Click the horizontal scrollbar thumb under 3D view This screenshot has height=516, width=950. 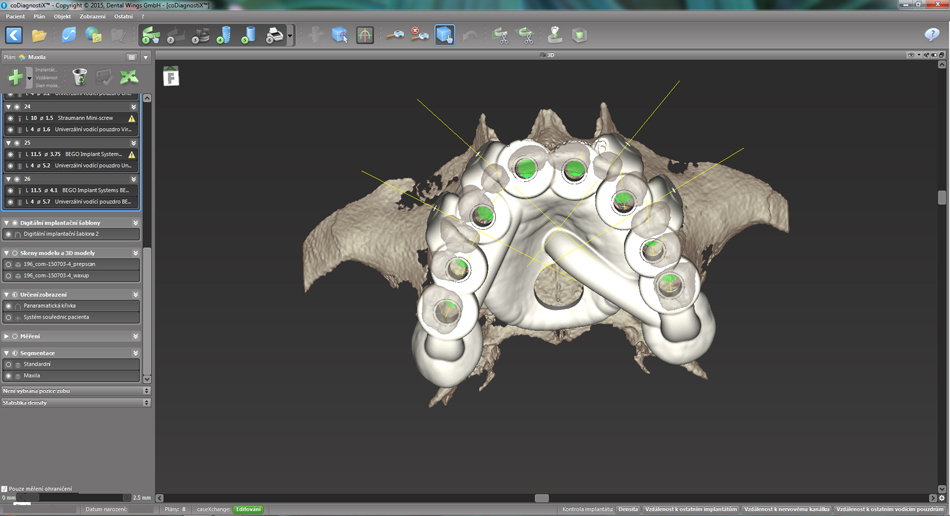(x=541, y=498)
